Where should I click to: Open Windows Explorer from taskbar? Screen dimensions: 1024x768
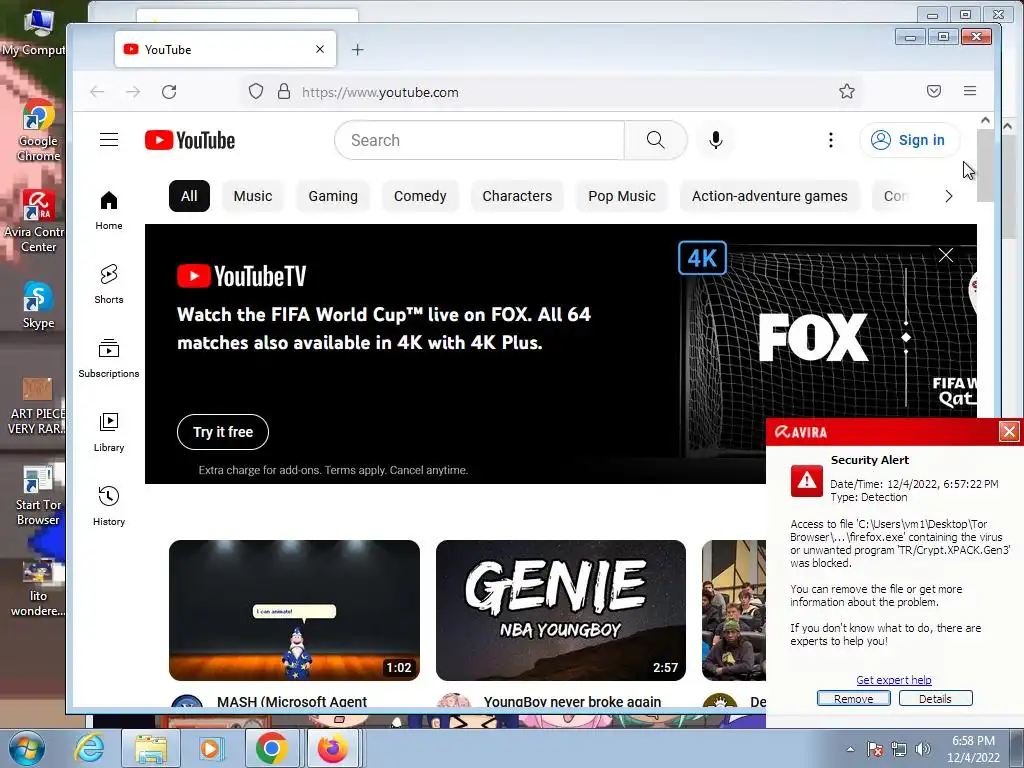[151, 748]
